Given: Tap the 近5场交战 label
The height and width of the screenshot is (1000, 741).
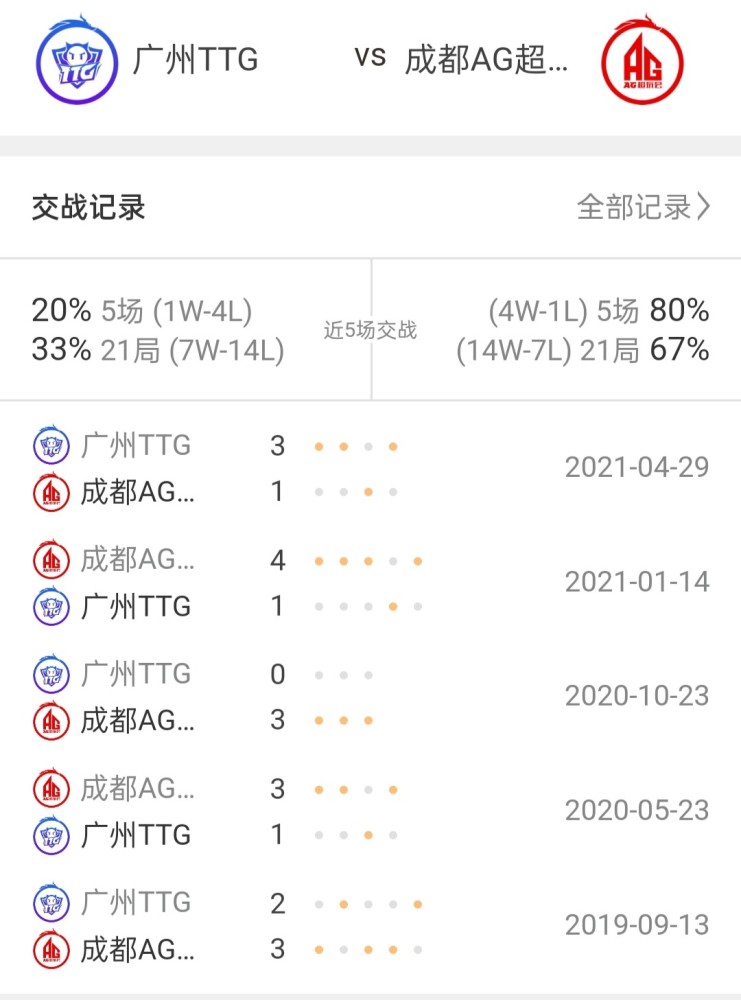Looking at the screenshot, I should [370, 330].
